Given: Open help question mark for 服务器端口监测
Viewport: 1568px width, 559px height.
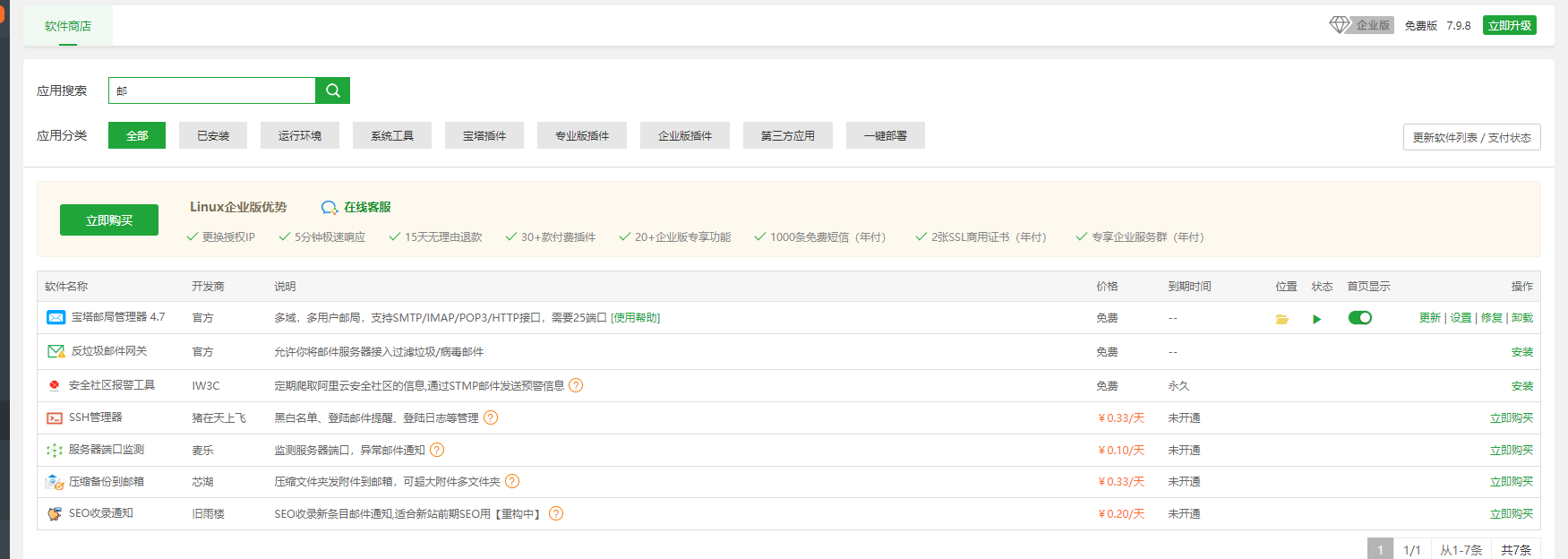Looking at the screenshot, I should coord(437,450).
